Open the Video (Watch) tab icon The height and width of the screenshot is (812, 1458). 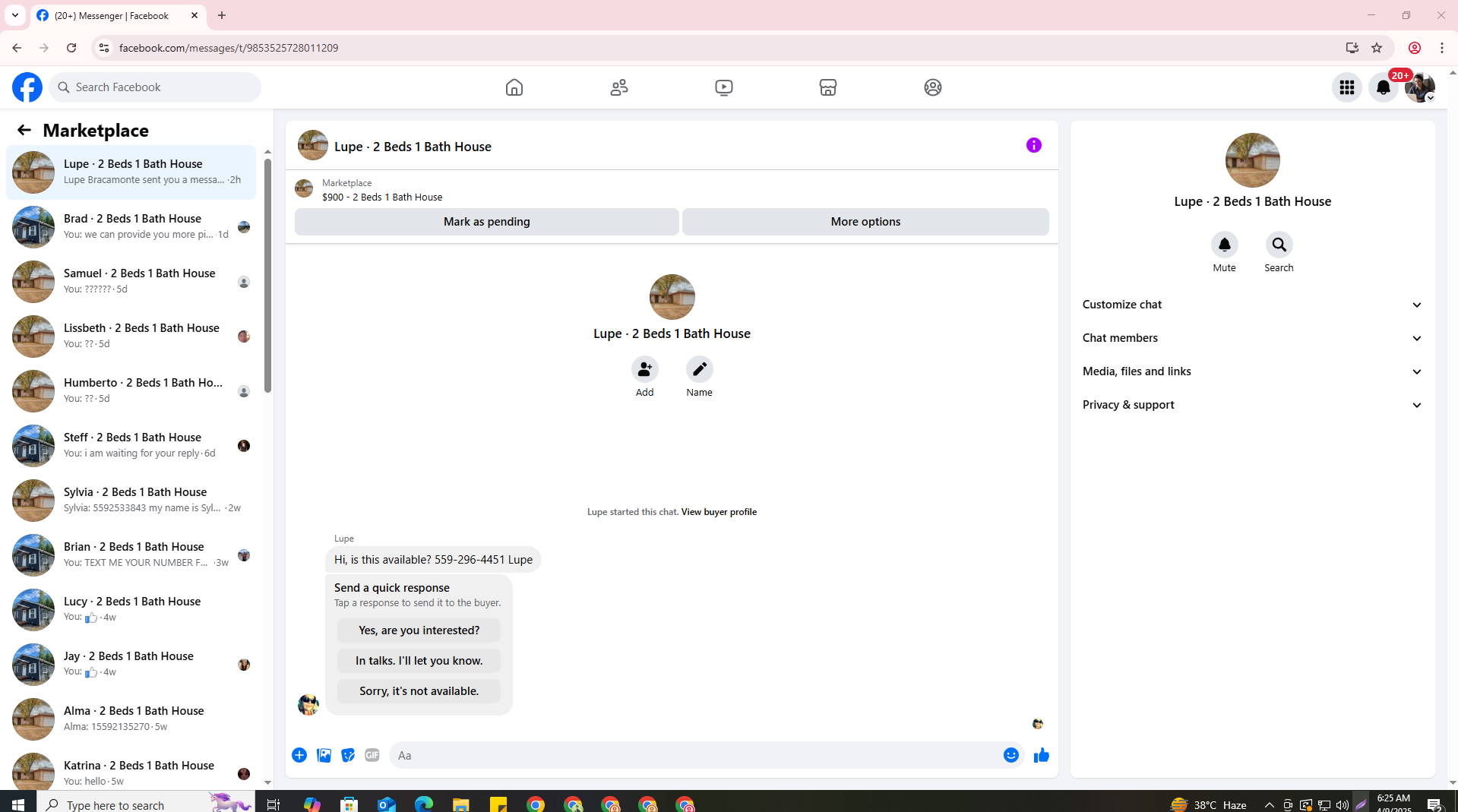point(724,87)
